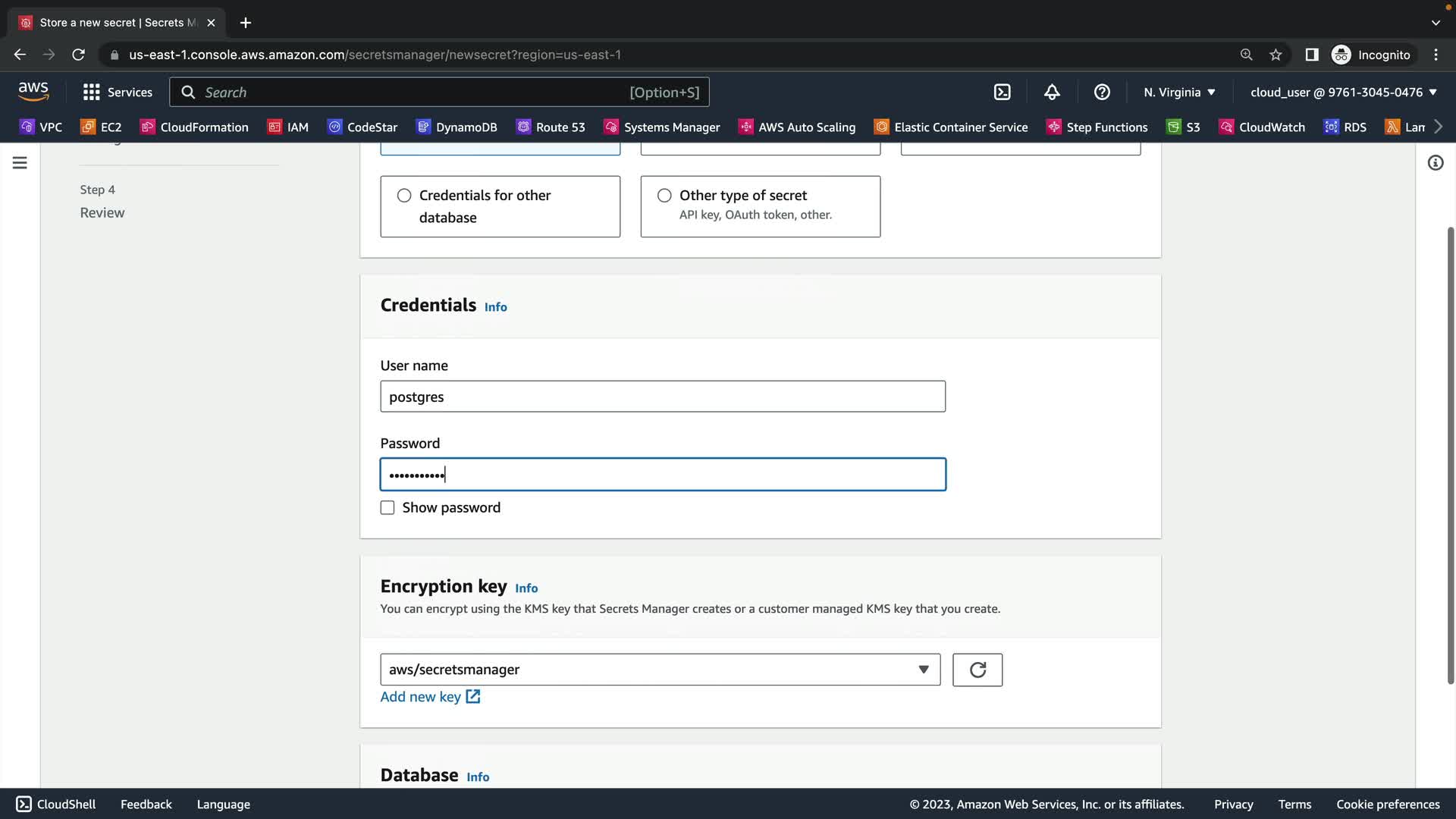This screenshot has width=1456, height=819.
Task: Refresh the encryption key list
Action: coord(977,670)
